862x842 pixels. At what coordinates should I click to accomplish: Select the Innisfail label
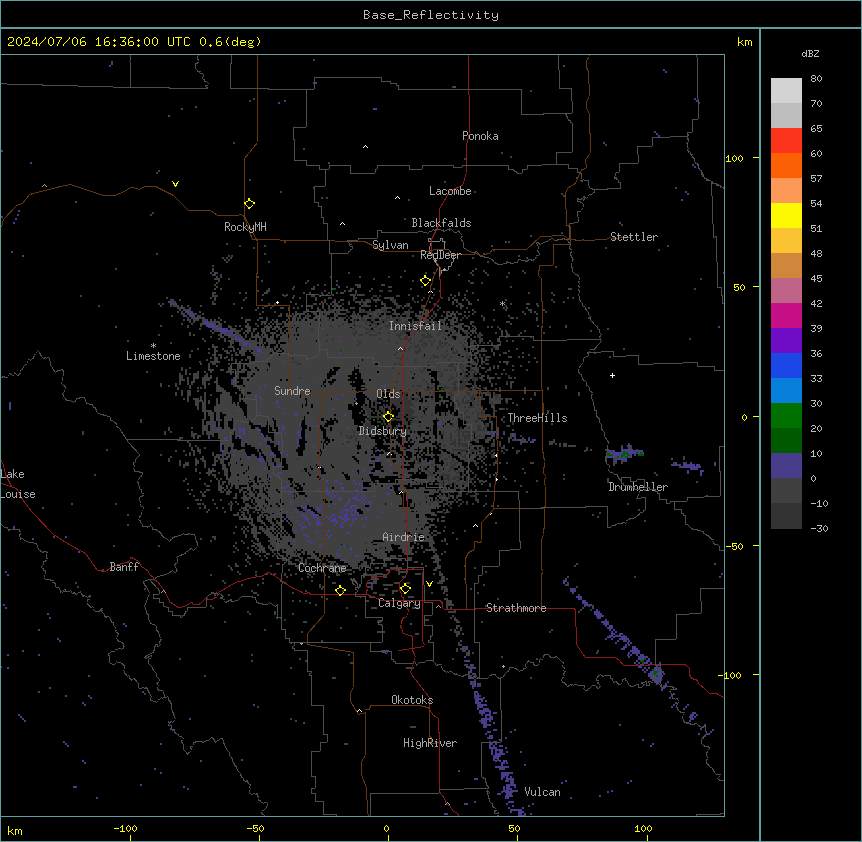pos(415,326)
